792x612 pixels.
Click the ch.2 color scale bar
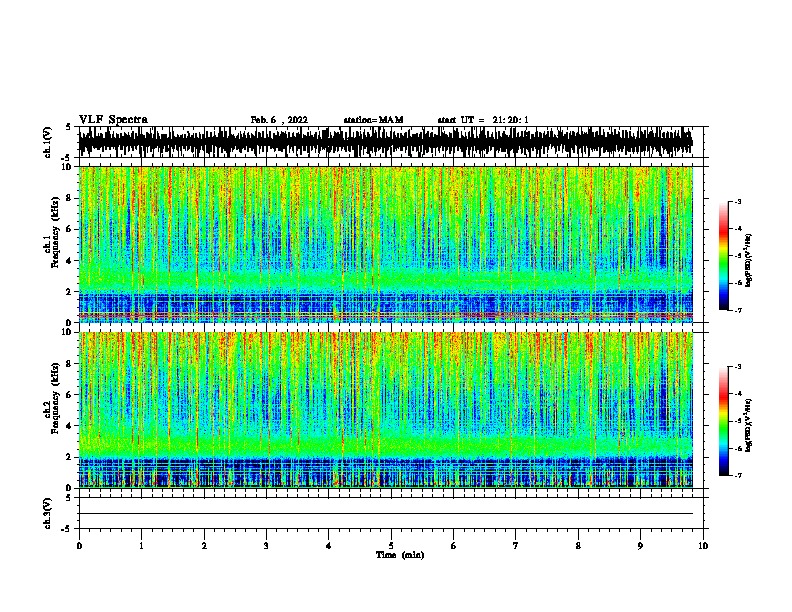coord(724,421)
